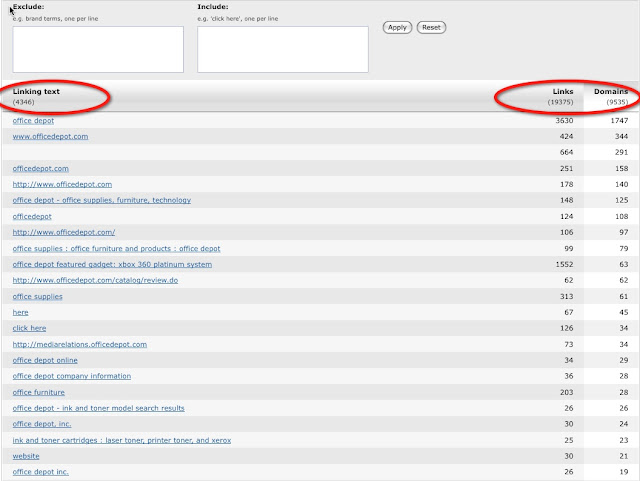Select domains count 1747 in office depot row
Image resolution: width=640 pixels, height=481 pixels.
point(619,121)
